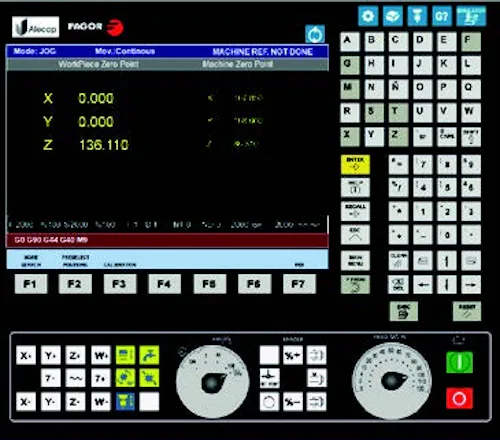
Task: Click the letter M key
Action: coord(350,89)
